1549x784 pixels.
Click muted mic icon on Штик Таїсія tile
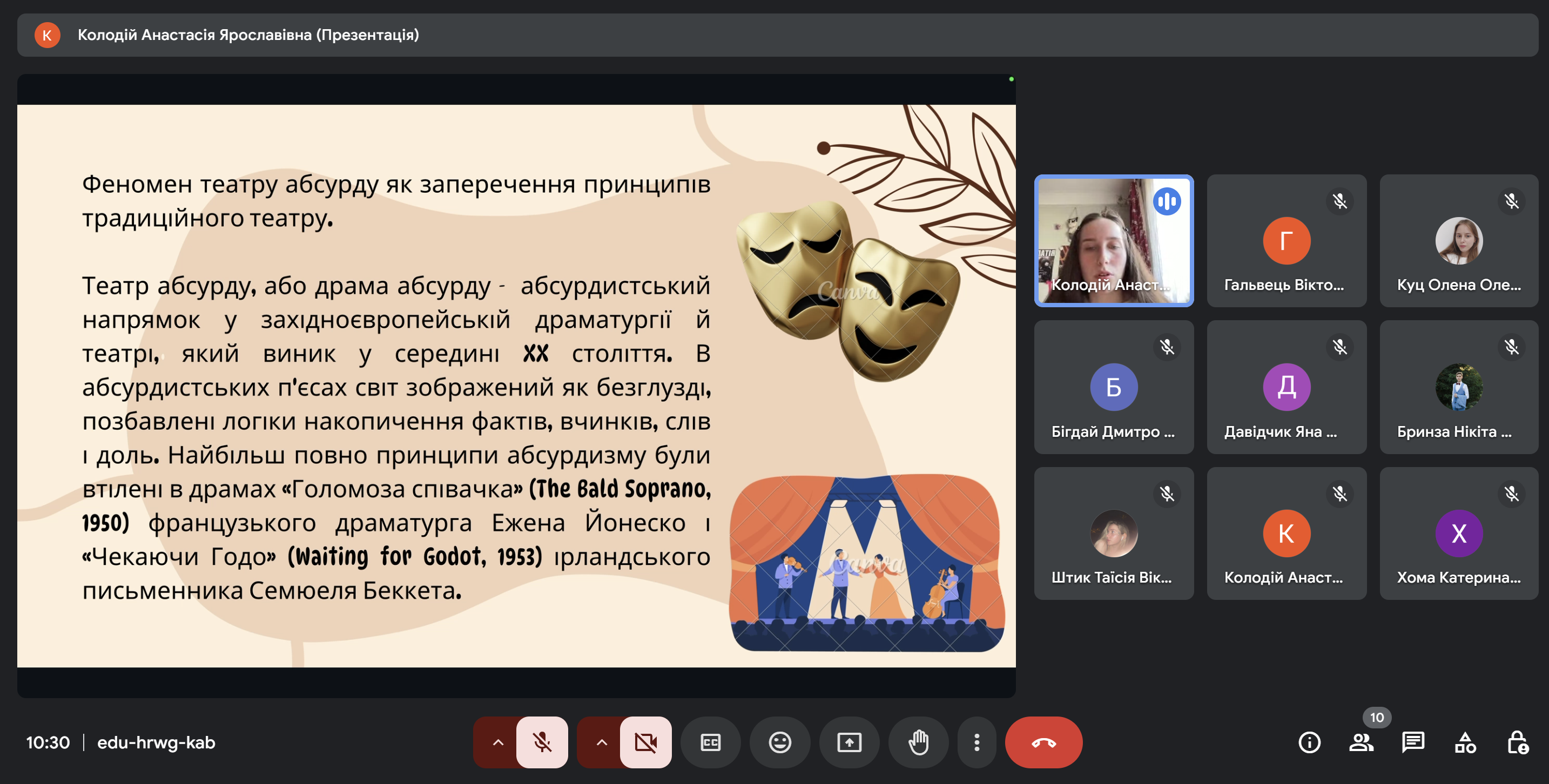[1167, 494]
